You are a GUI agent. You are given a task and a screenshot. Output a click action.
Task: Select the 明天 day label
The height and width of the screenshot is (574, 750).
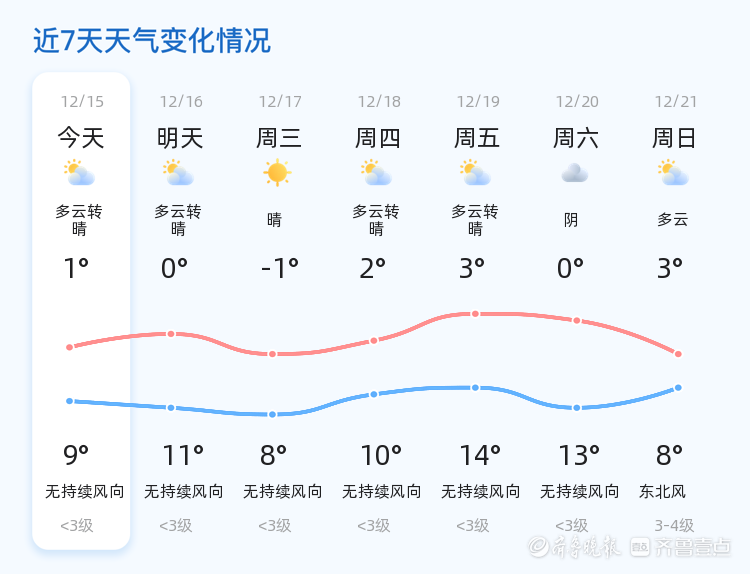click(x=180, y=137)
